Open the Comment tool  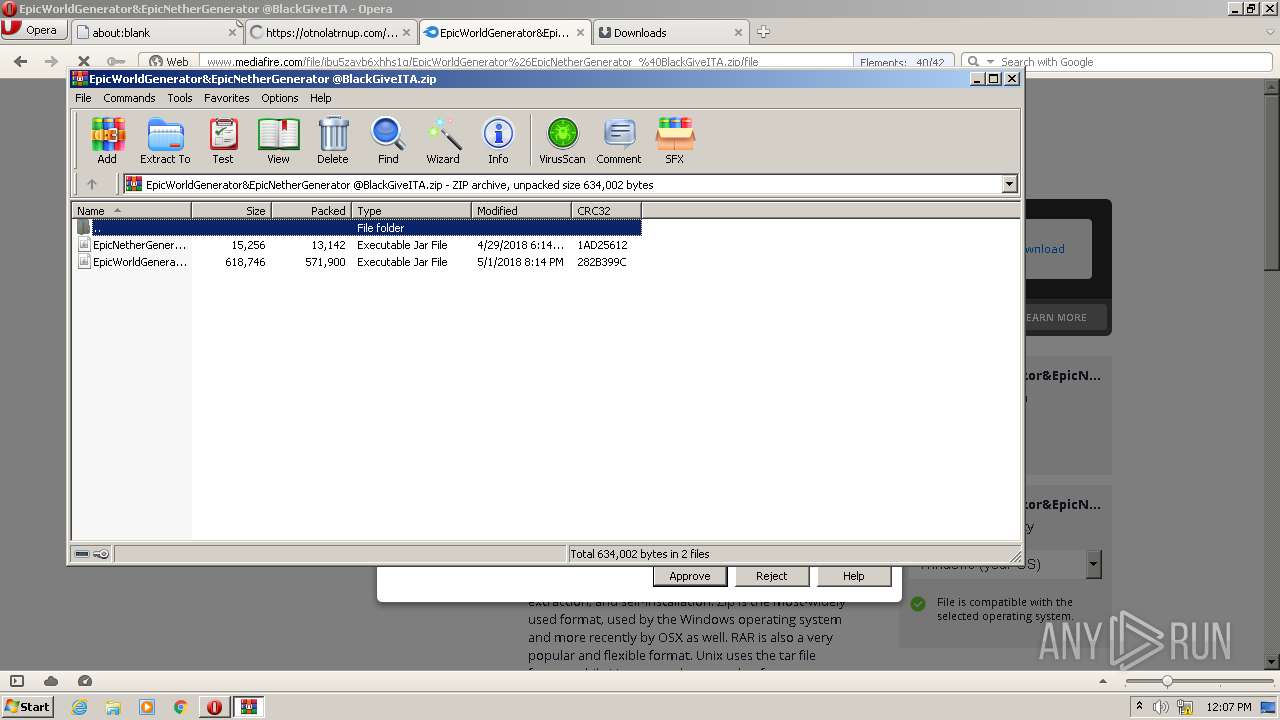619,140
